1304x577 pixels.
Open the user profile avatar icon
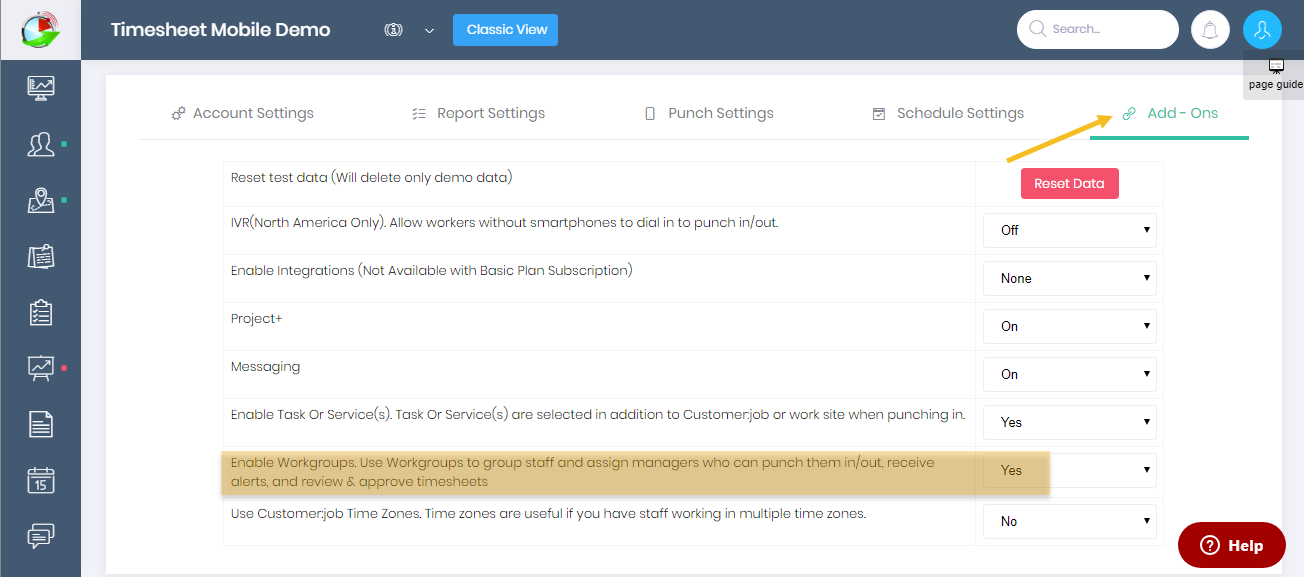tap(1262, 30)
